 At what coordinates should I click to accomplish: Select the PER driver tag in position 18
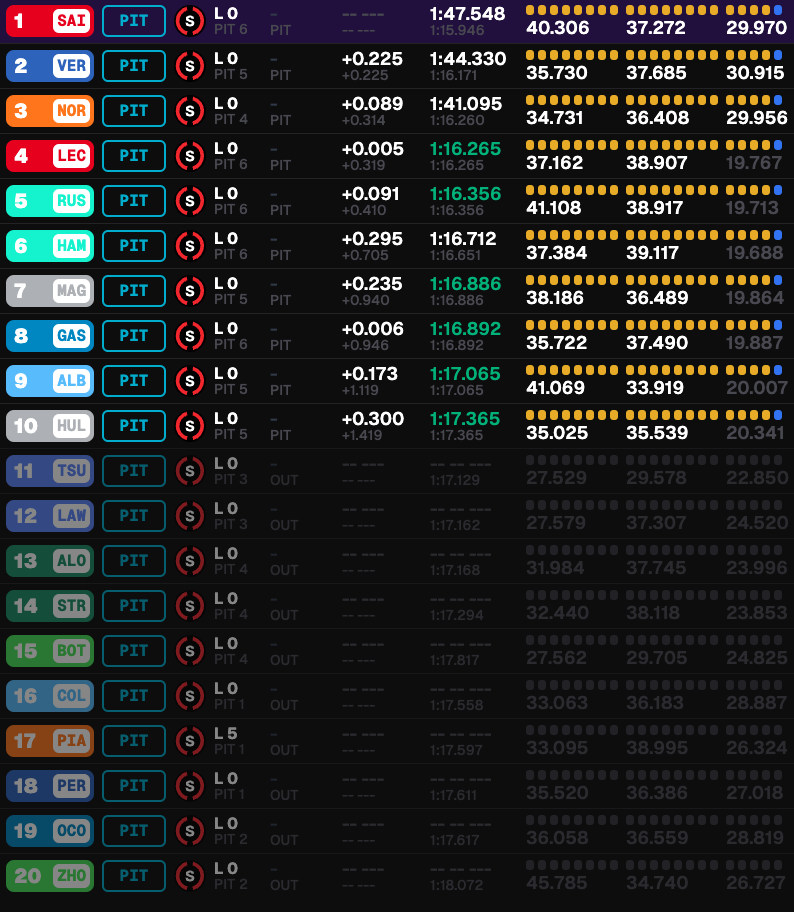tap(50, 786)
